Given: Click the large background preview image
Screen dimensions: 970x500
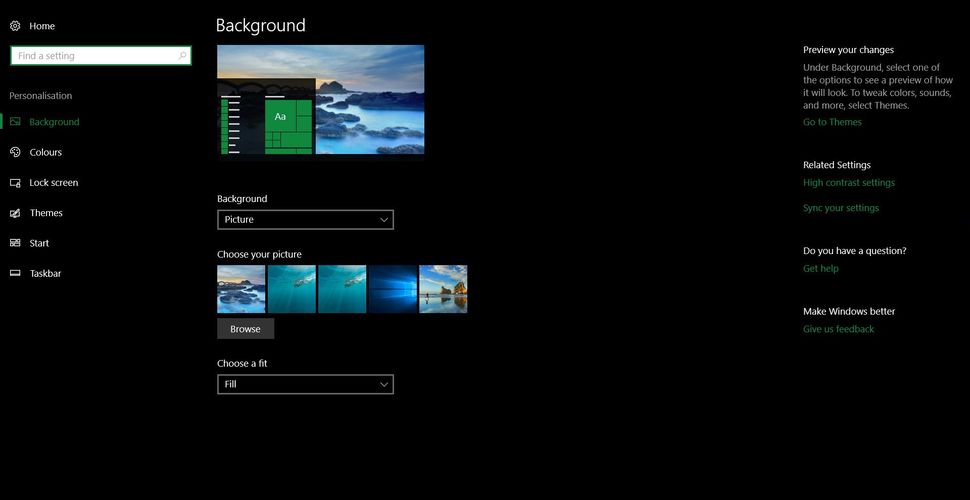Looking at the screenshot, I should coord(320,100).
